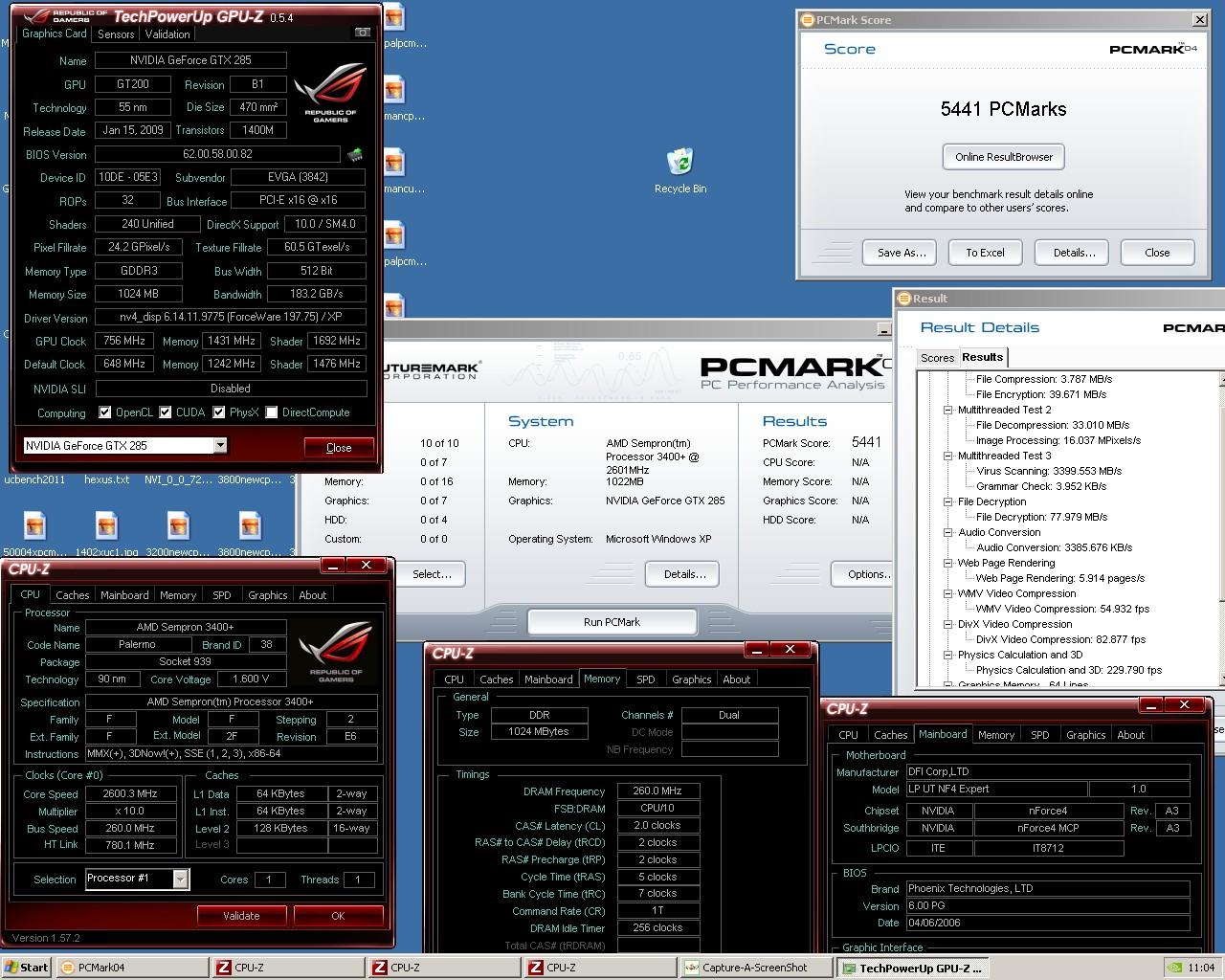Click the BIOS Version field 62.00.58.00.82

point(217,154)
